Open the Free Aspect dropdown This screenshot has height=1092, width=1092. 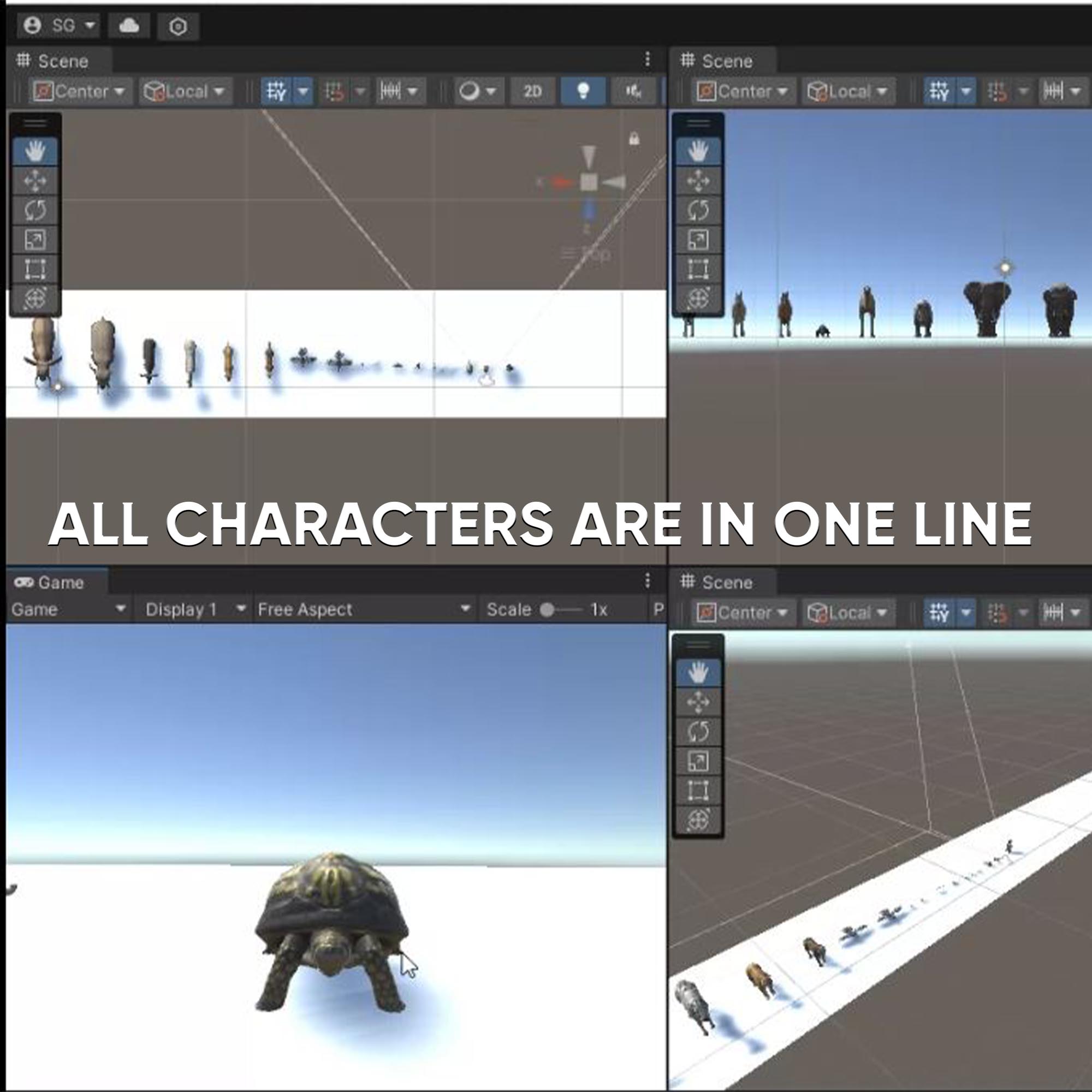pos(364,609)
